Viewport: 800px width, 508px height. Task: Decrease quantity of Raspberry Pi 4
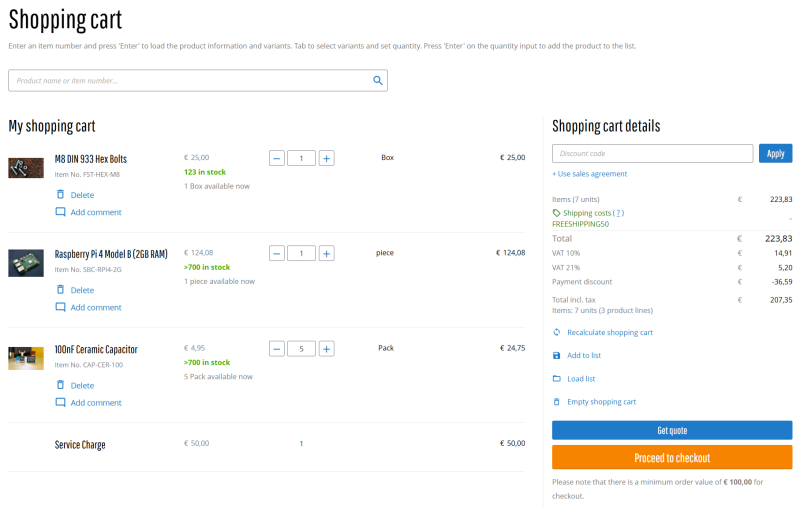[x=277, y=253]
